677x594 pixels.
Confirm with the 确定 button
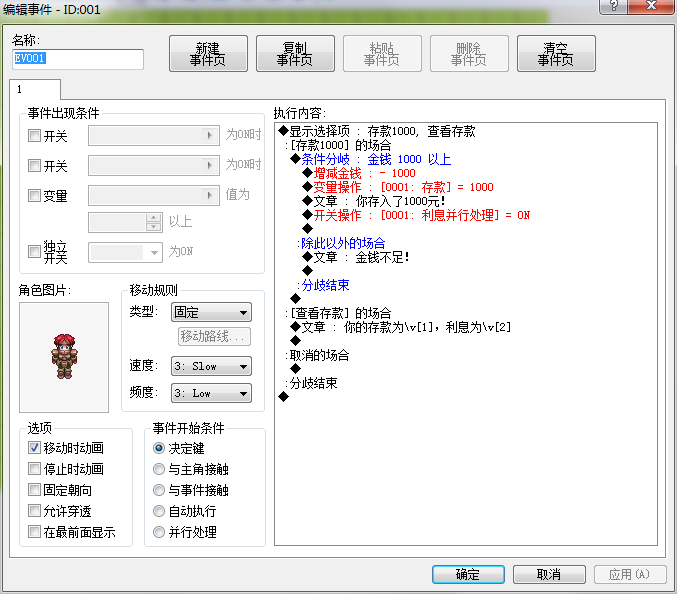[468, 574]
